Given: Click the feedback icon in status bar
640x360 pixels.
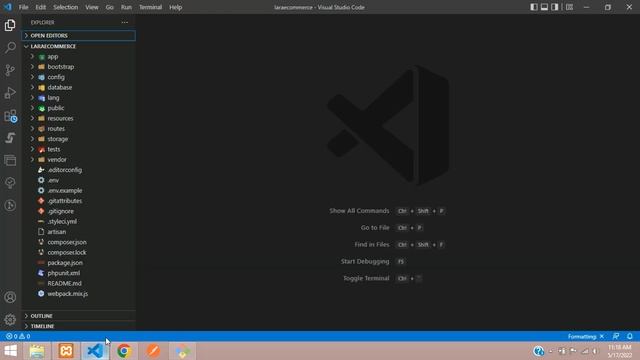Looking at the screenshot, I should (616, 336).
